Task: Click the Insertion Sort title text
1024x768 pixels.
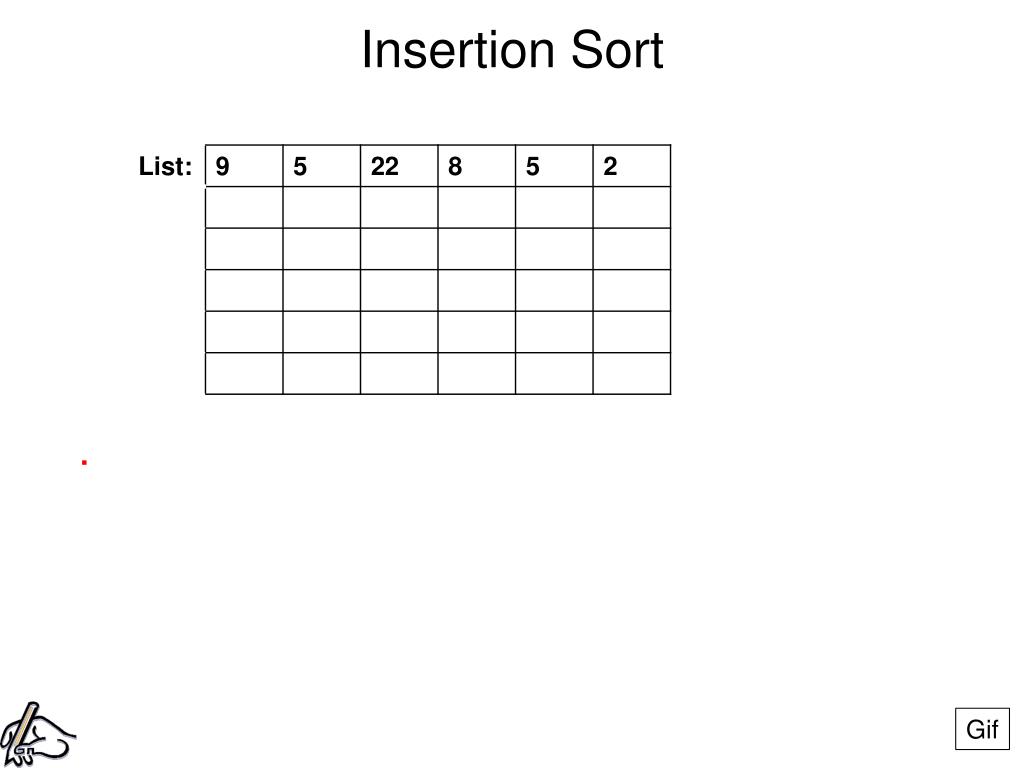Action: 513,50
